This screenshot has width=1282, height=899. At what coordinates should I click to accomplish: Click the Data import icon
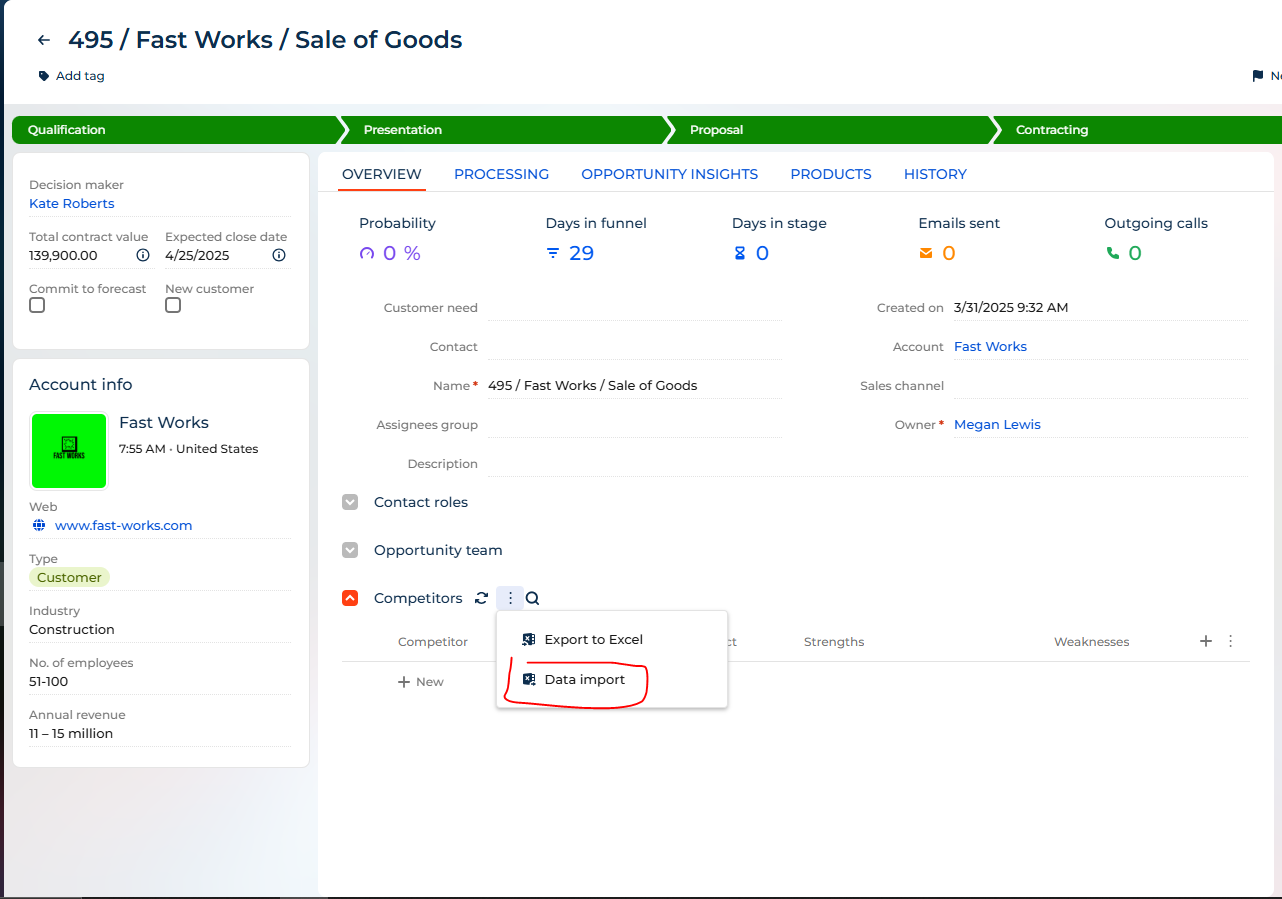coord(529,679)
